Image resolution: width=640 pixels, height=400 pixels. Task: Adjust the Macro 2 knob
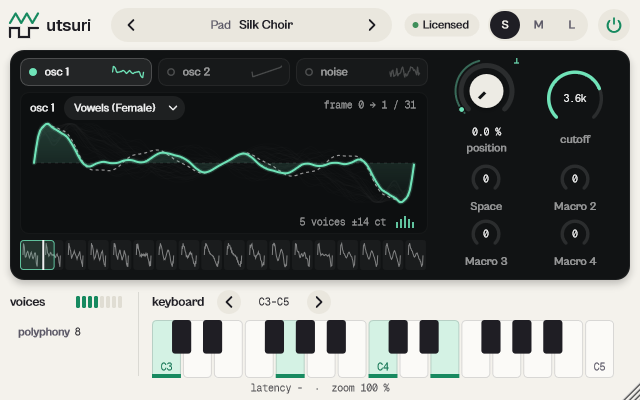(x=575, y=179)
